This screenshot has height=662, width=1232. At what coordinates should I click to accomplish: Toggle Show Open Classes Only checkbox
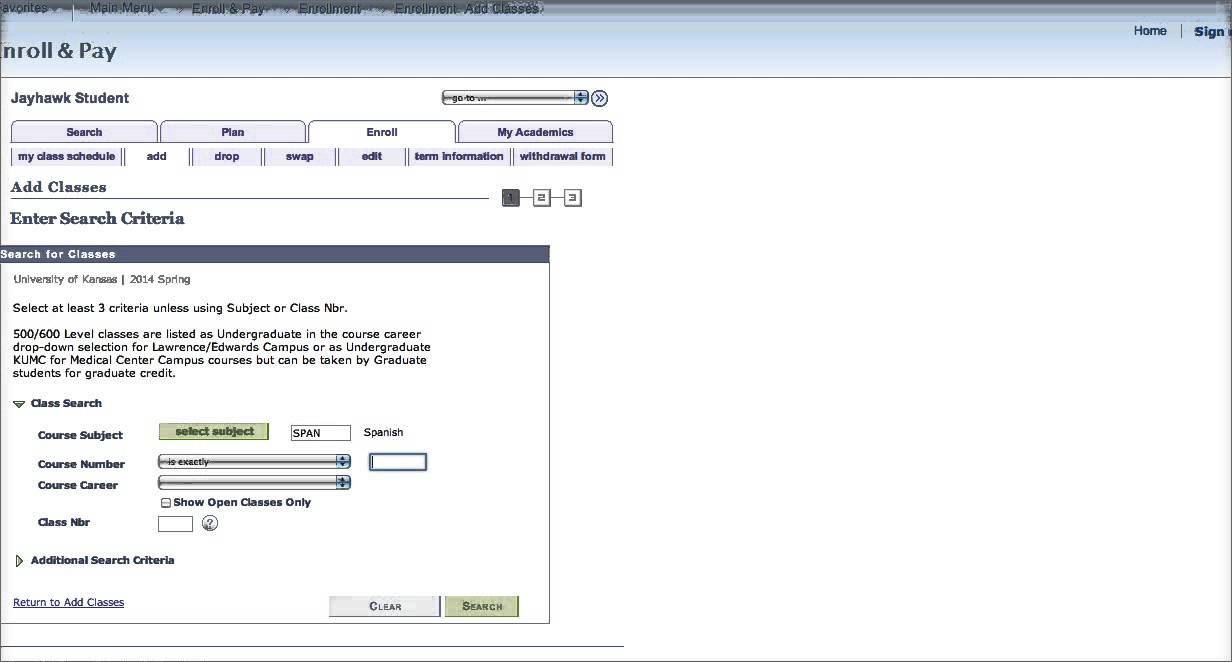166,503
